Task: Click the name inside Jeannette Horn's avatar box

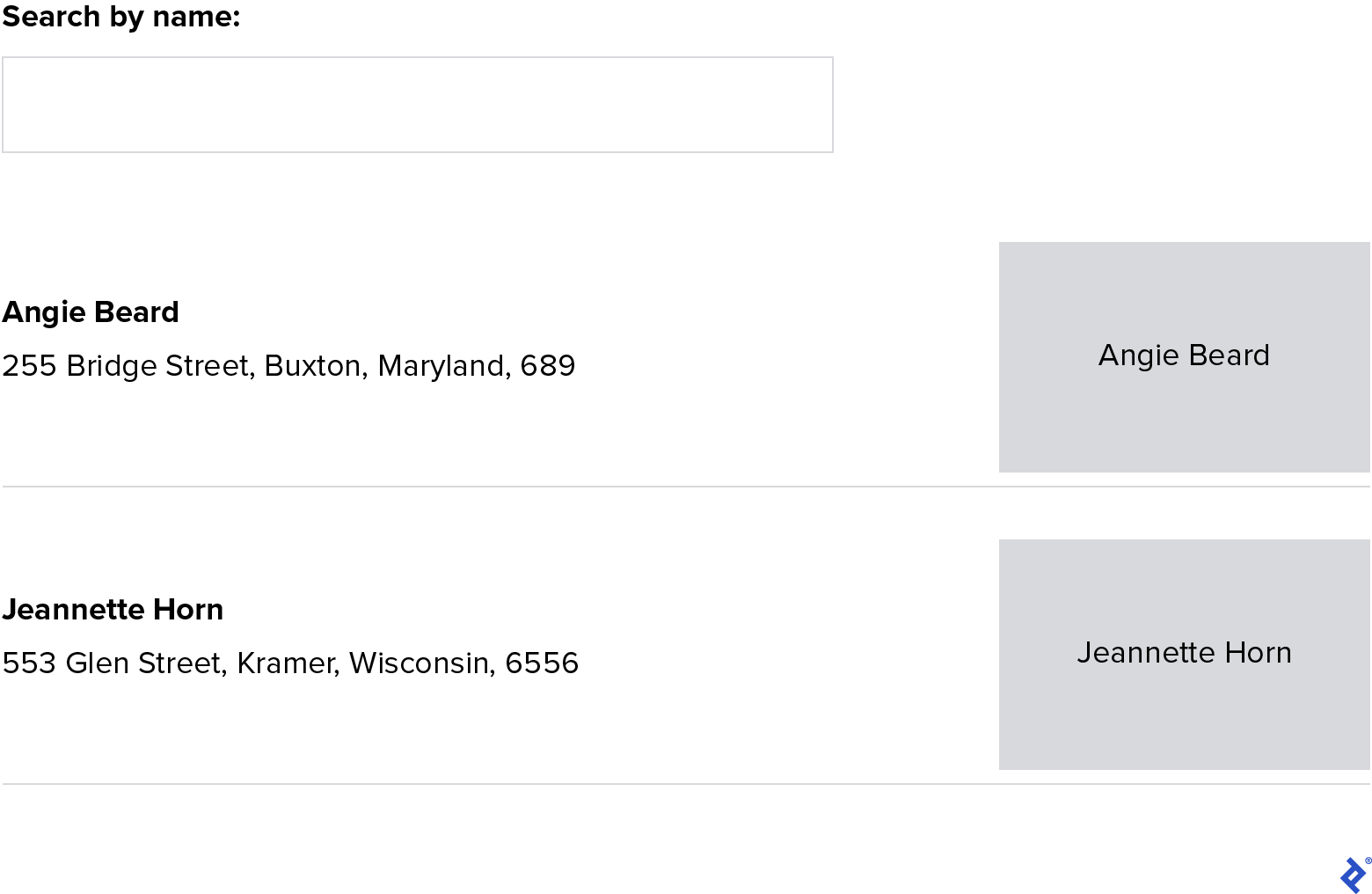Action: (1184, 653)
